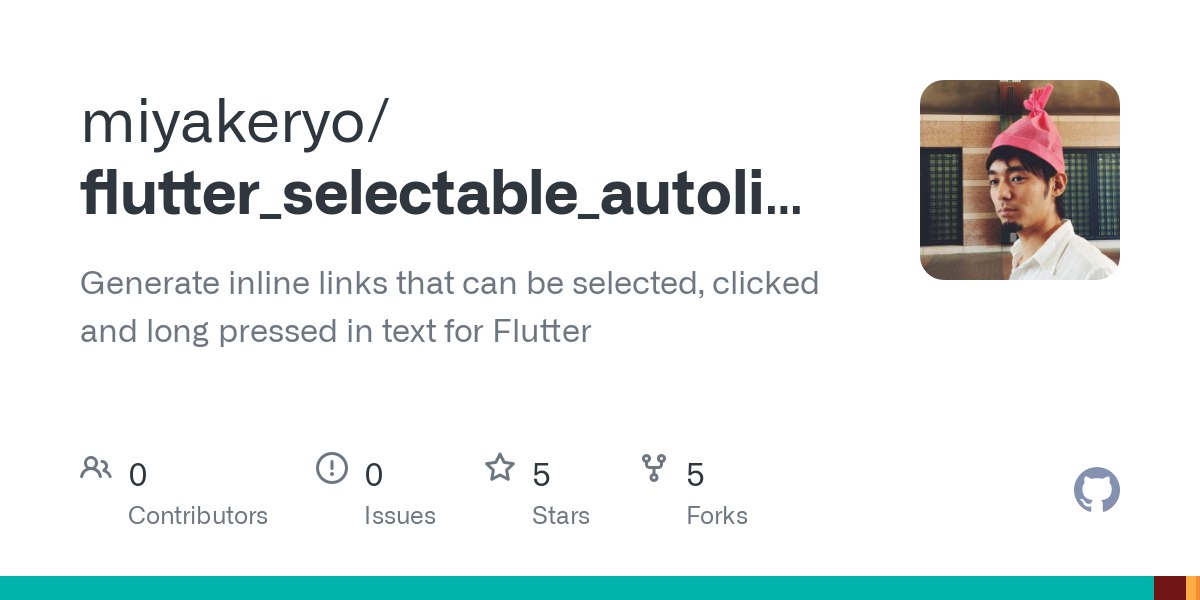Click the dark red language bar segment
1200x600 pixels.
(x=1170, y=588)
